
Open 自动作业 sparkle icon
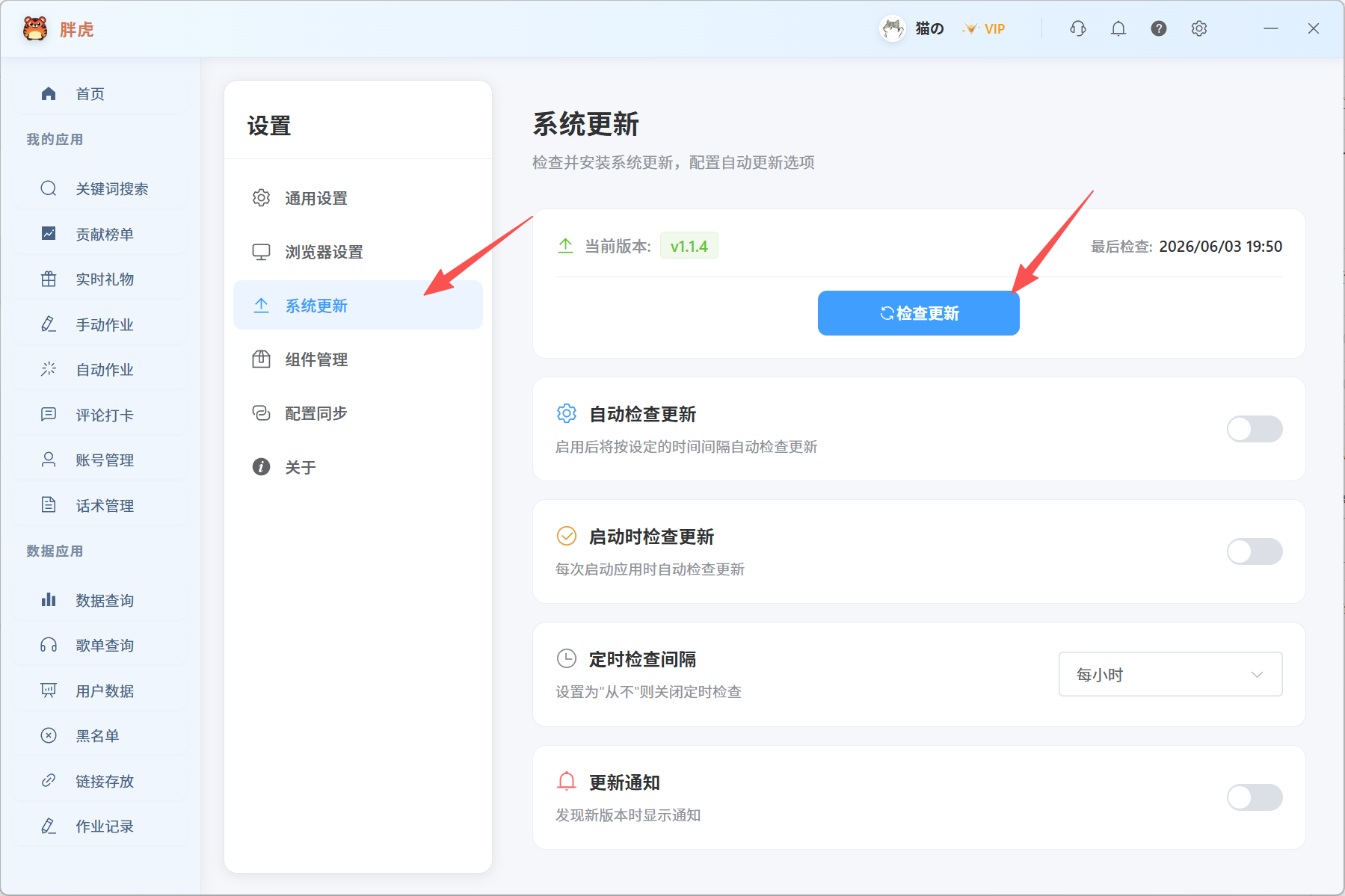coord(49,369)
